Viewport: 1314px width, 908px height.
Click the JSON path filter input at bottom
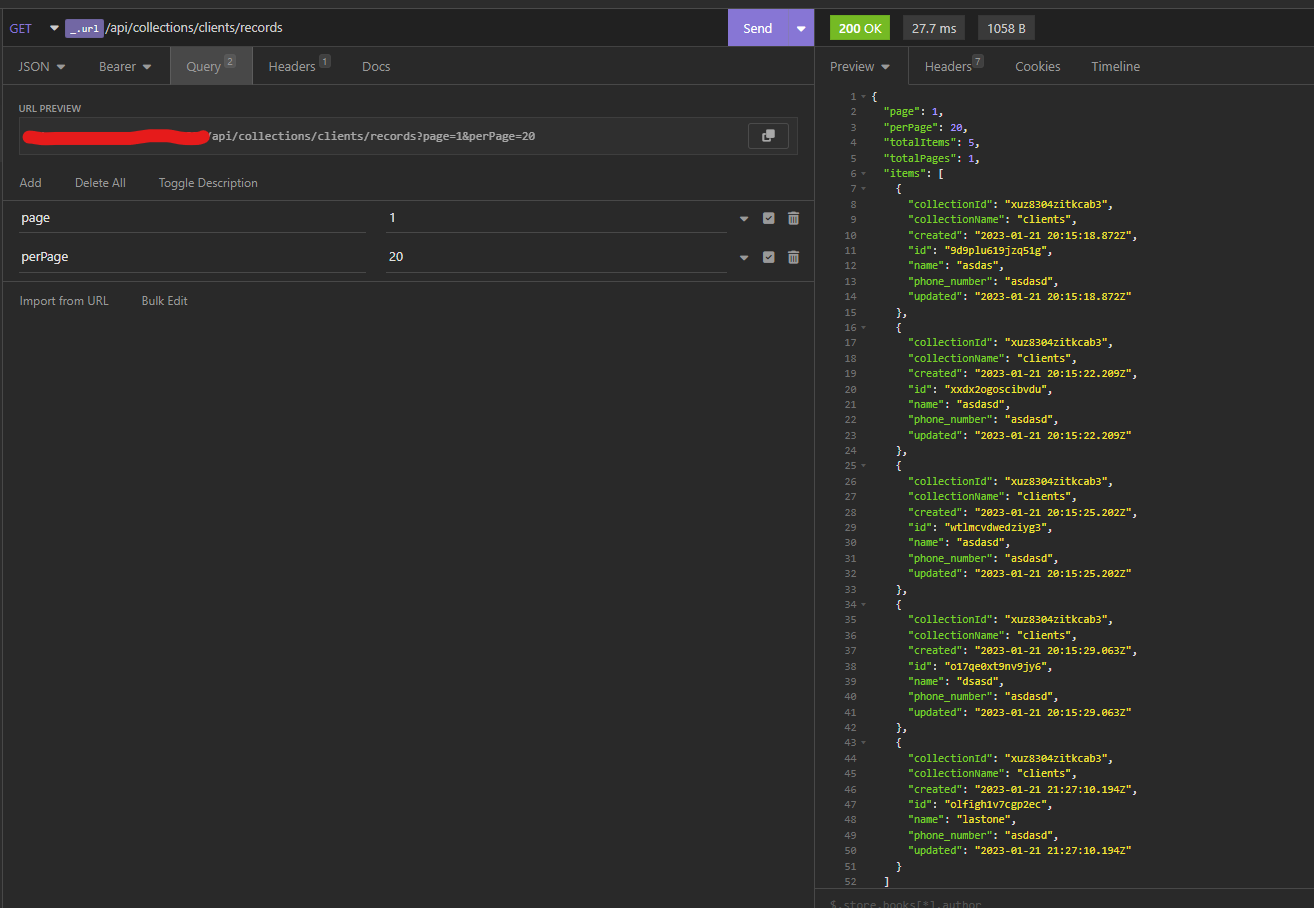tap(1000, 902)
